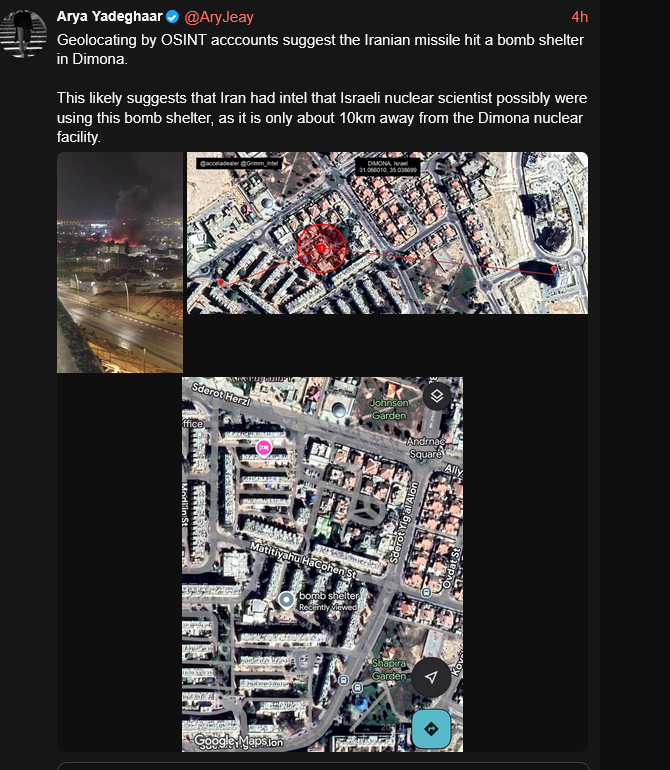Click the Shapira Garden map label
The height and width of the screenshot is (770, 670).
[389, 669]
